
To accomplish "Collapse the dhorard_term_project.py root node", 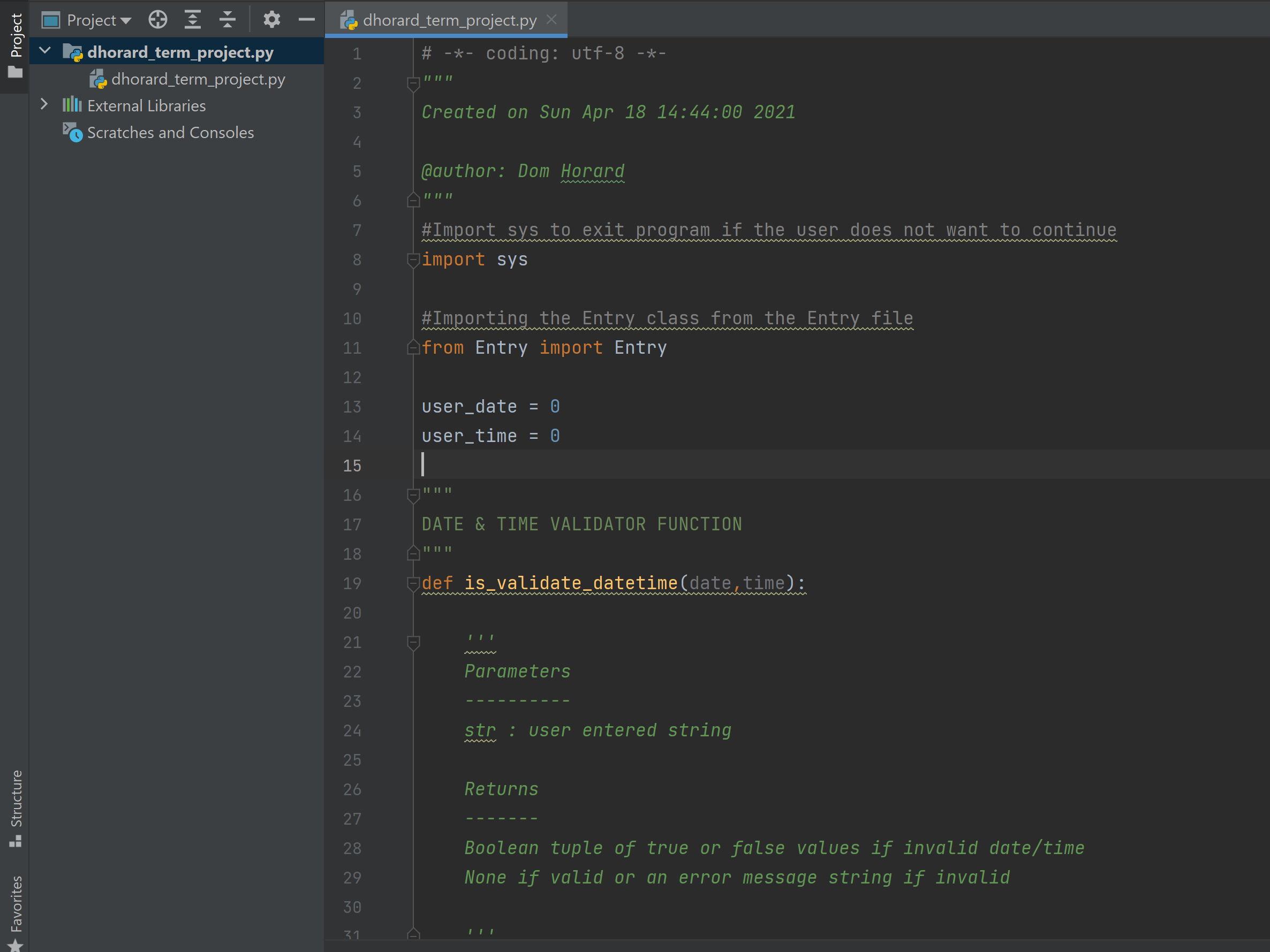I will (45, 50).
